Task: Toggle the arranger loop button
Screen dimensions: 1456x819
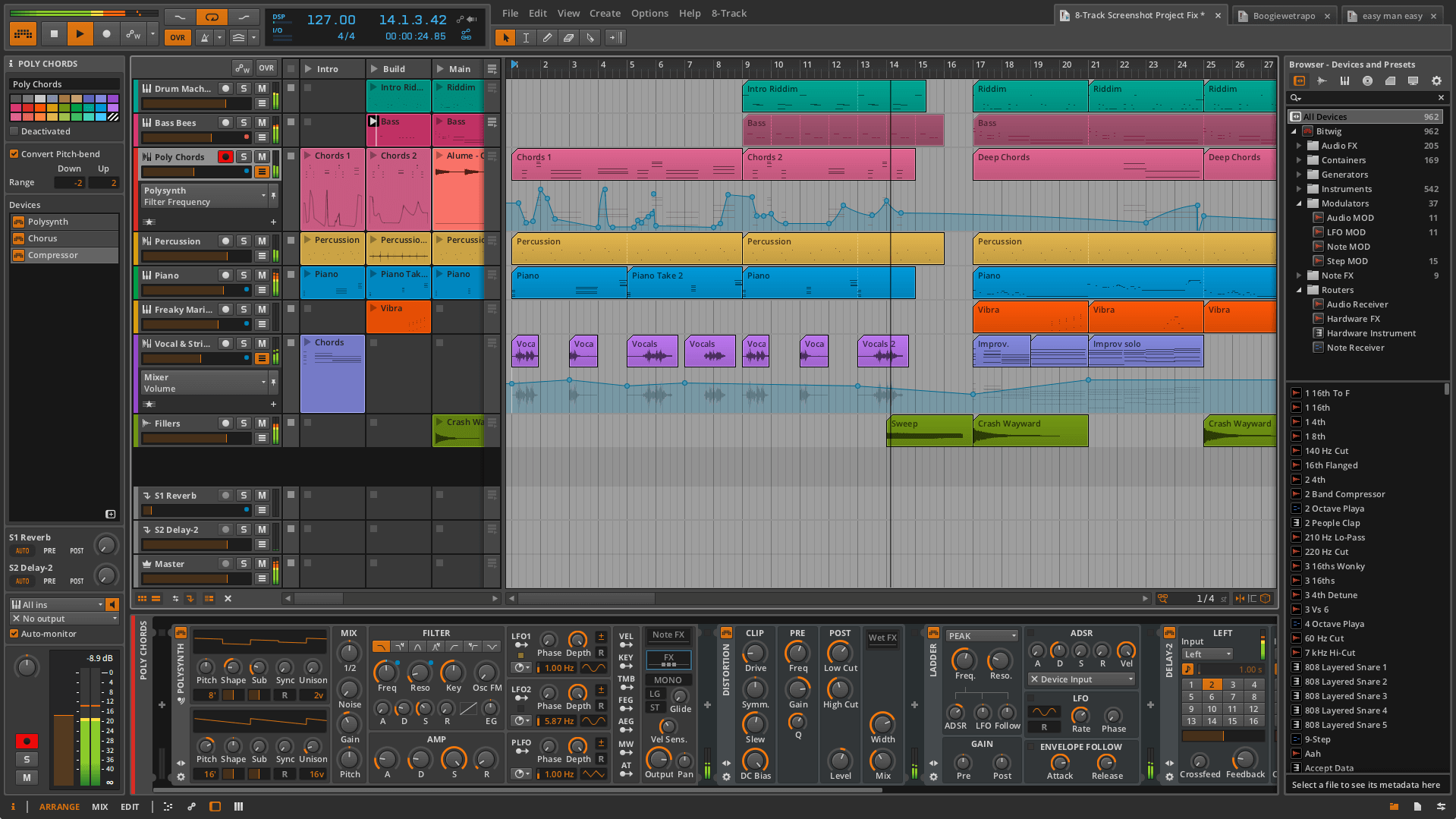Action: (212, 17)
